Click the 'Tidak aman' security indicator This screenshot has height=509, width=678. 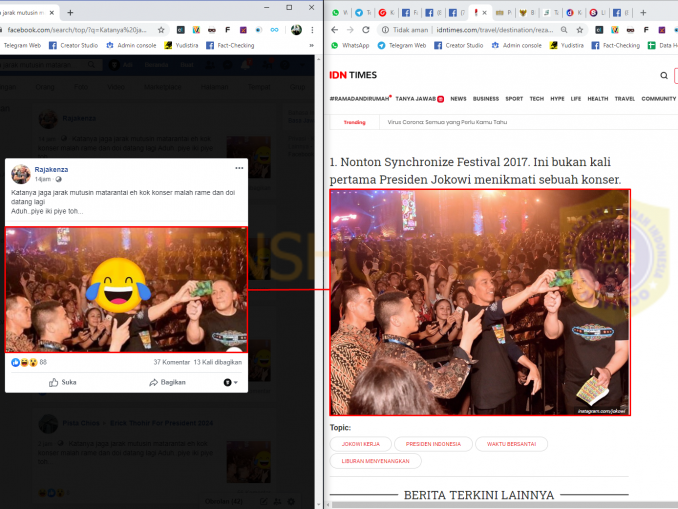[x=405, y=30]
